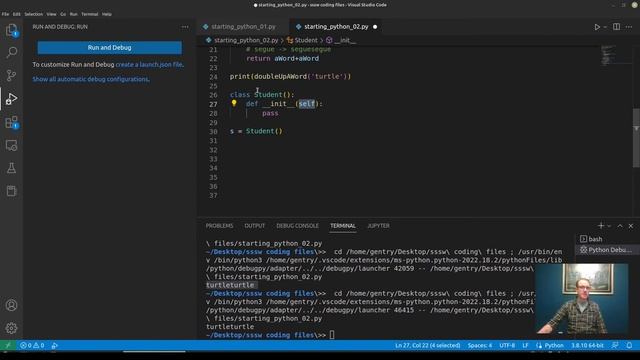640x360 pixels.
Task: Open the Search view in activity bar
Action: 11,52
